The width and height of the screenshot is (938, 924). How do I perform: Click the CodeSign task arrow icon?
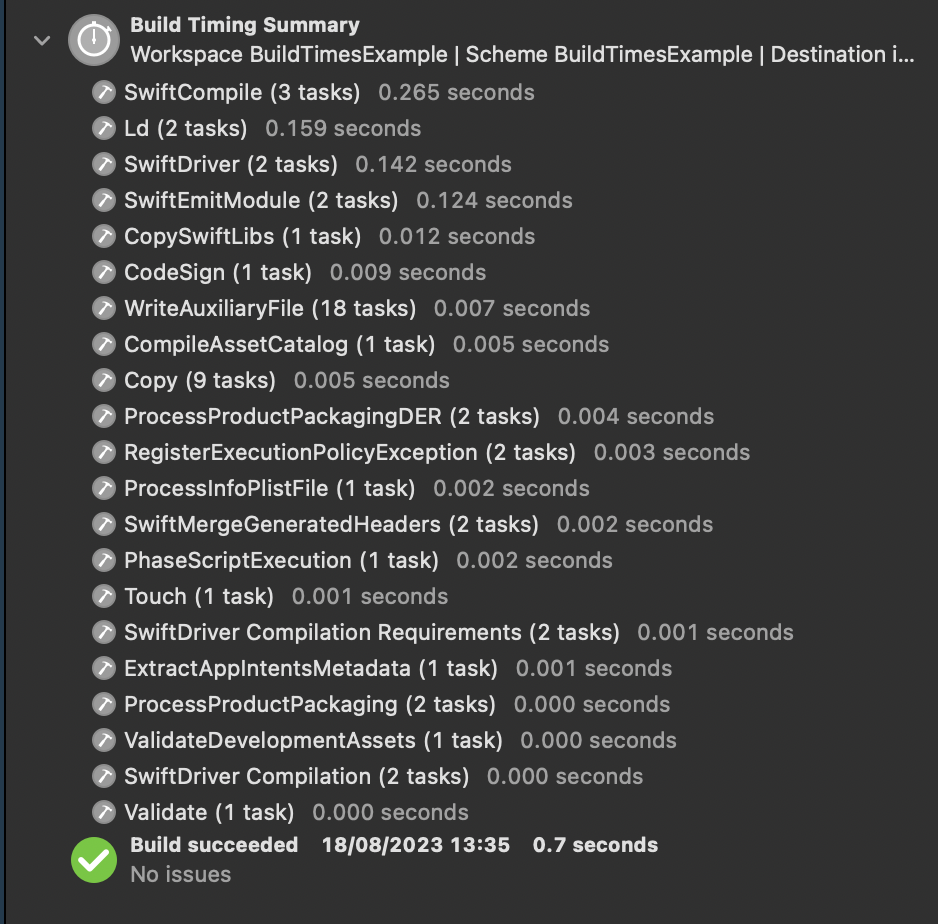coord(104,272)
